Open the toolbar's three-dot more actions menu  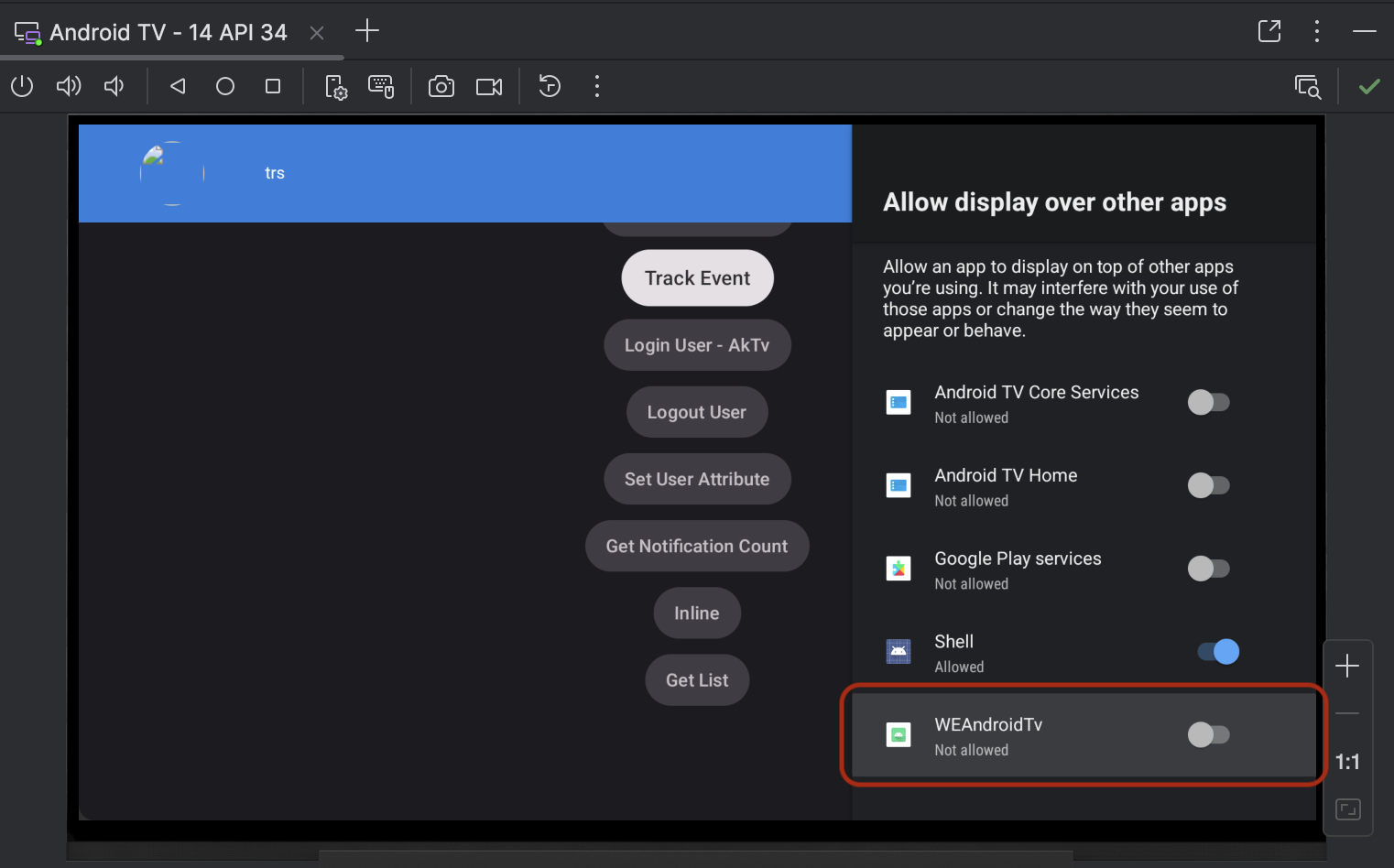click(x=597, y=86)
